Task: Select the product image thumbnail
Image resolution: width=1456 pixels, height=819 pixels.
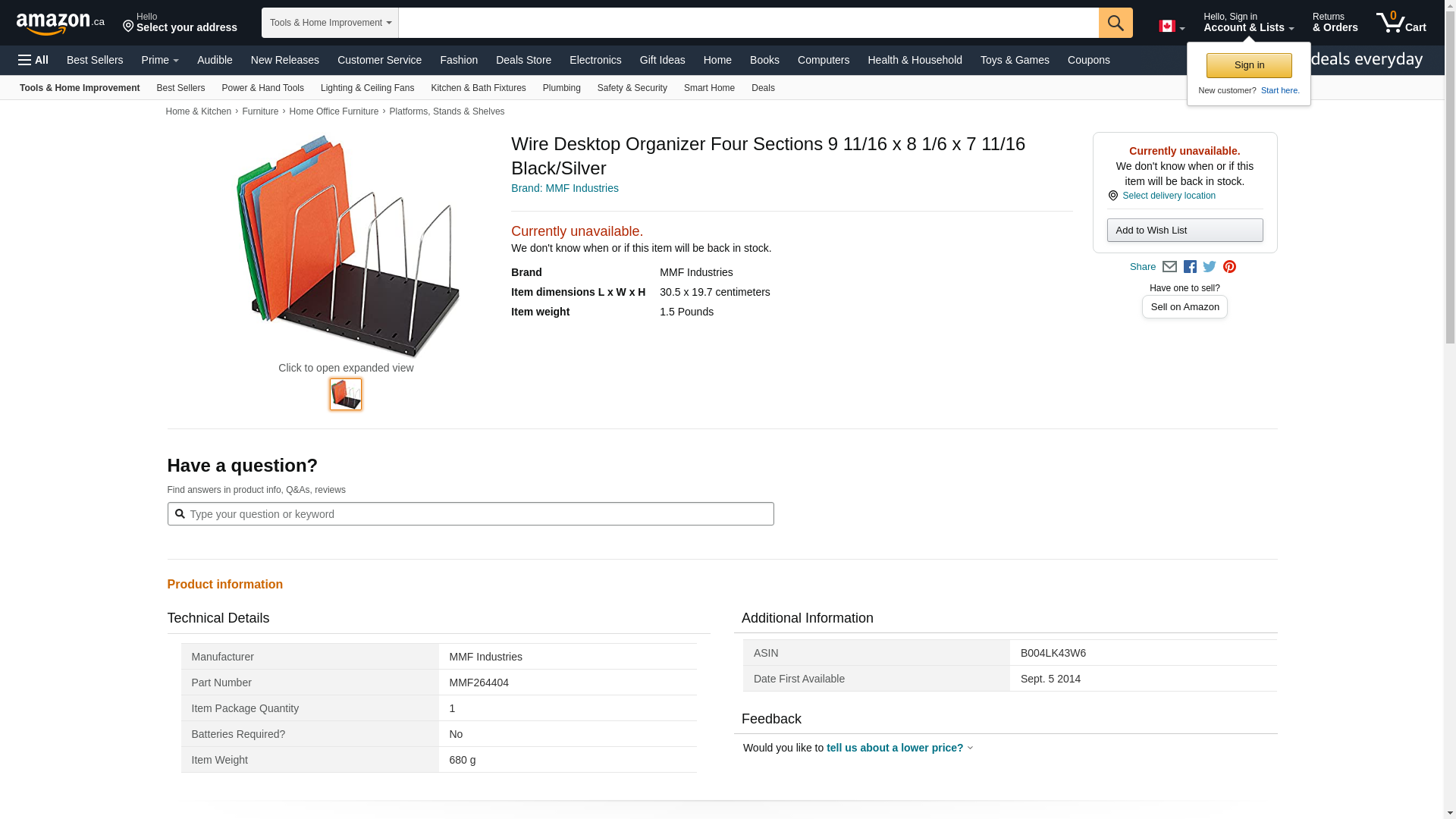Action: [x=346, y=394]
